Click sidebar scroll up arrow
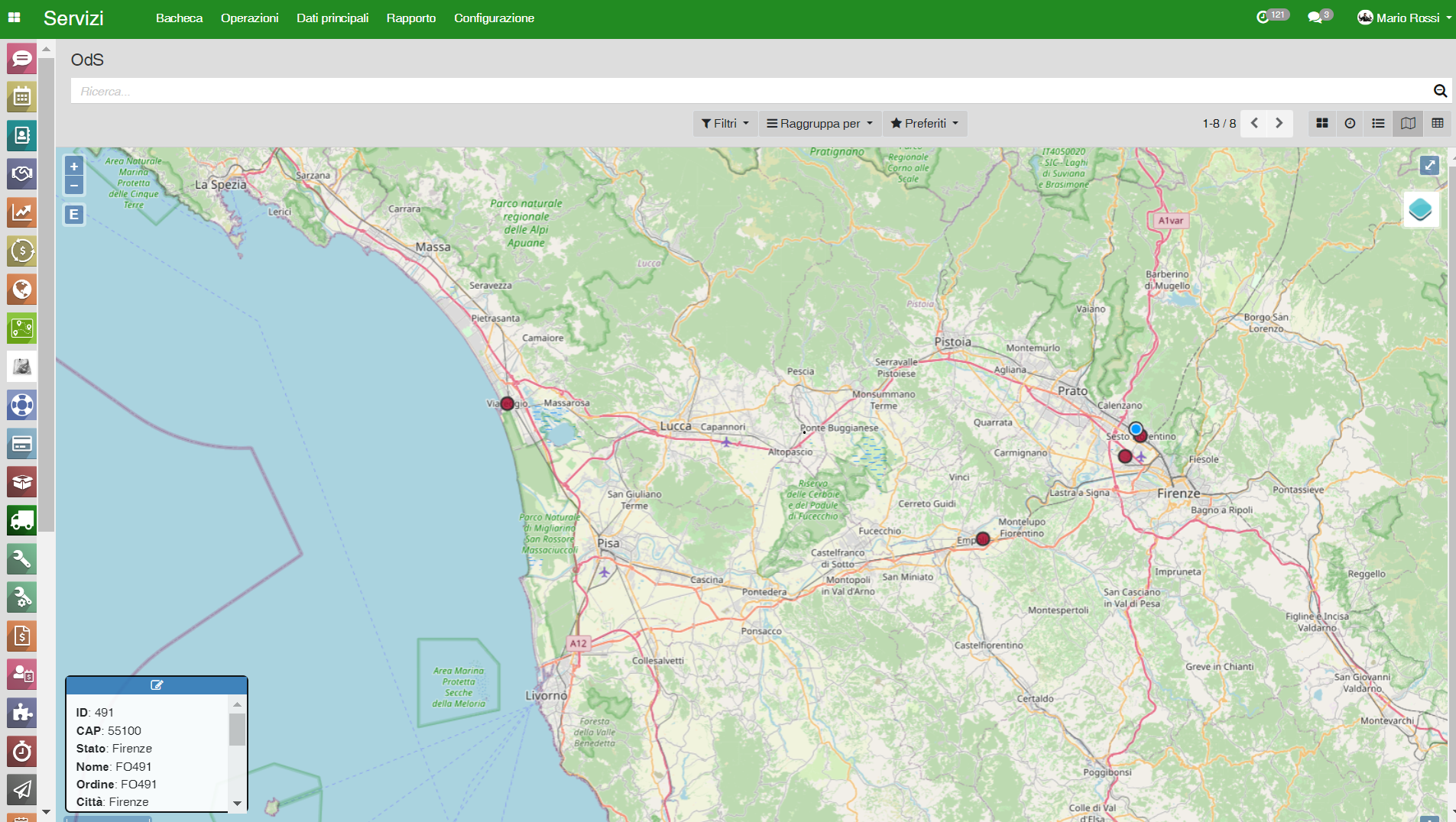The image size is (1456, 822). tap(46, 49)
